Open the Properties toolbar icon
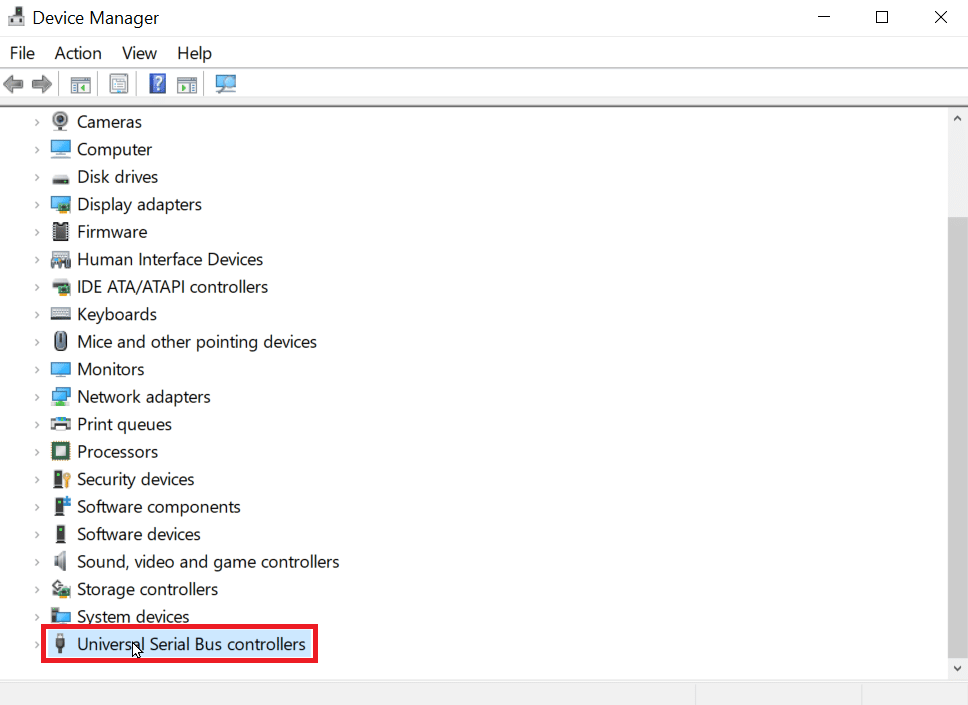The height and width of the screenshot is (705, 968). [x=119, y=84]
